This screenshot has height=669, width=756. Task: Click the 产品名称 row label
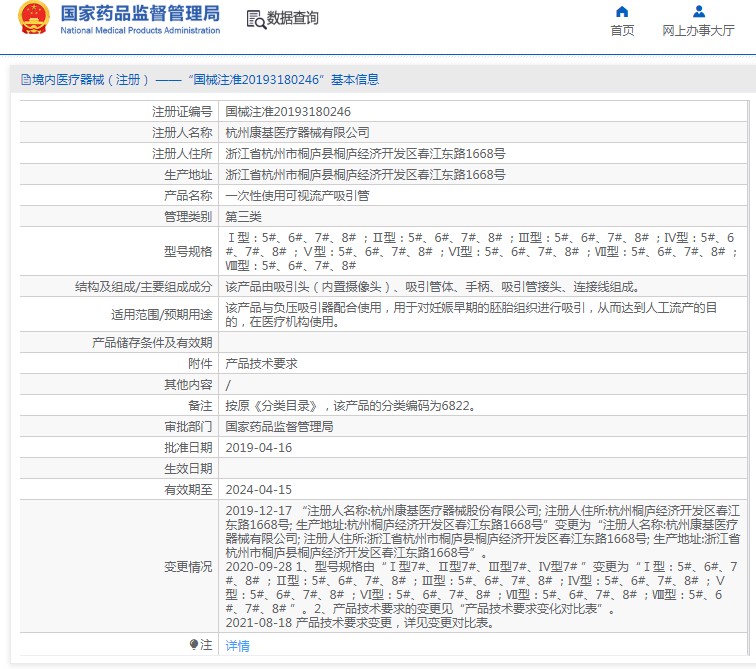pyautogui.click(x=188, y=196)
